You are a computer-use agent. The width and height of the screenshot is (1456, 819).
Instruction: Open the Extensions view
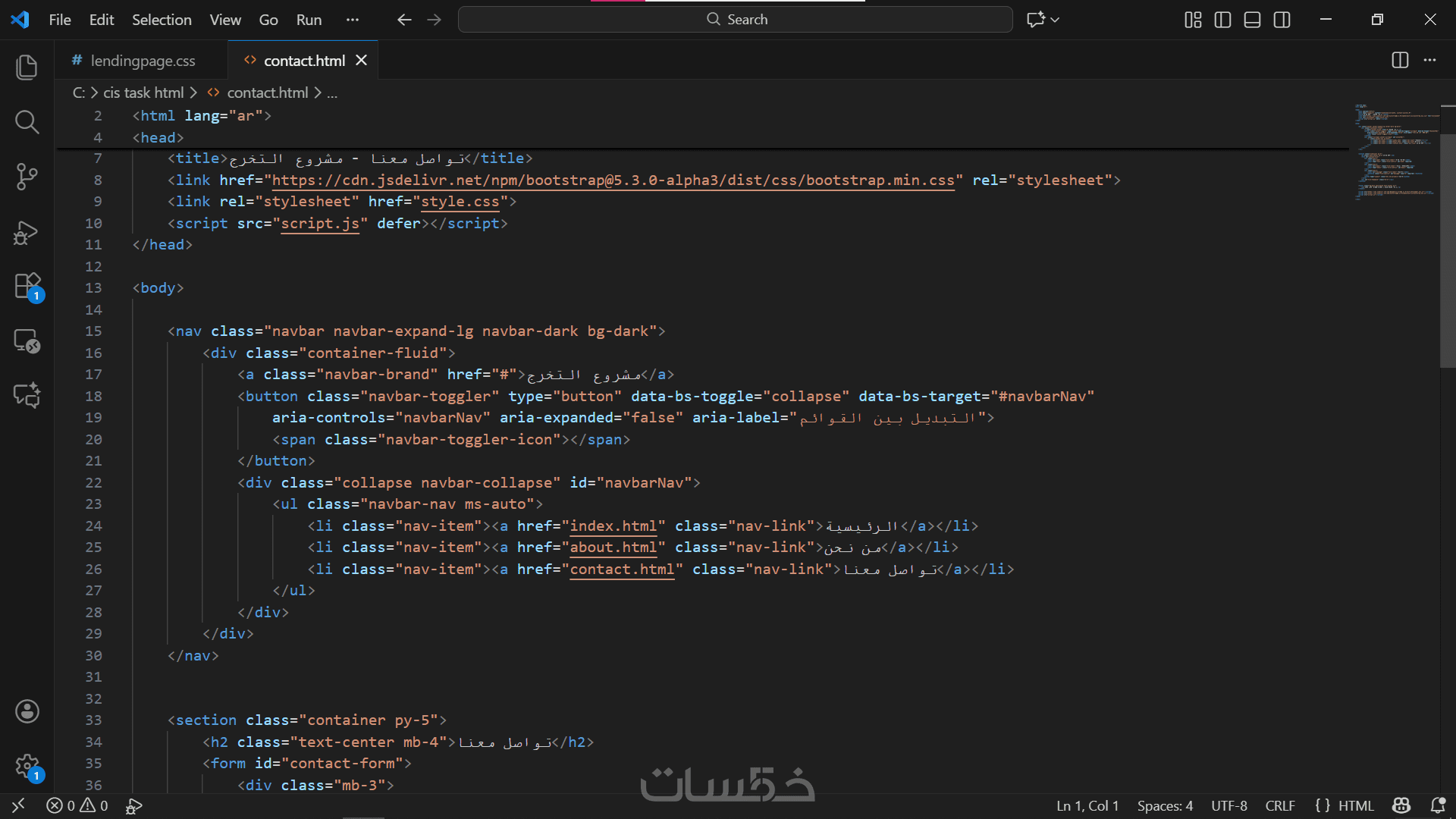pos(27,287)
